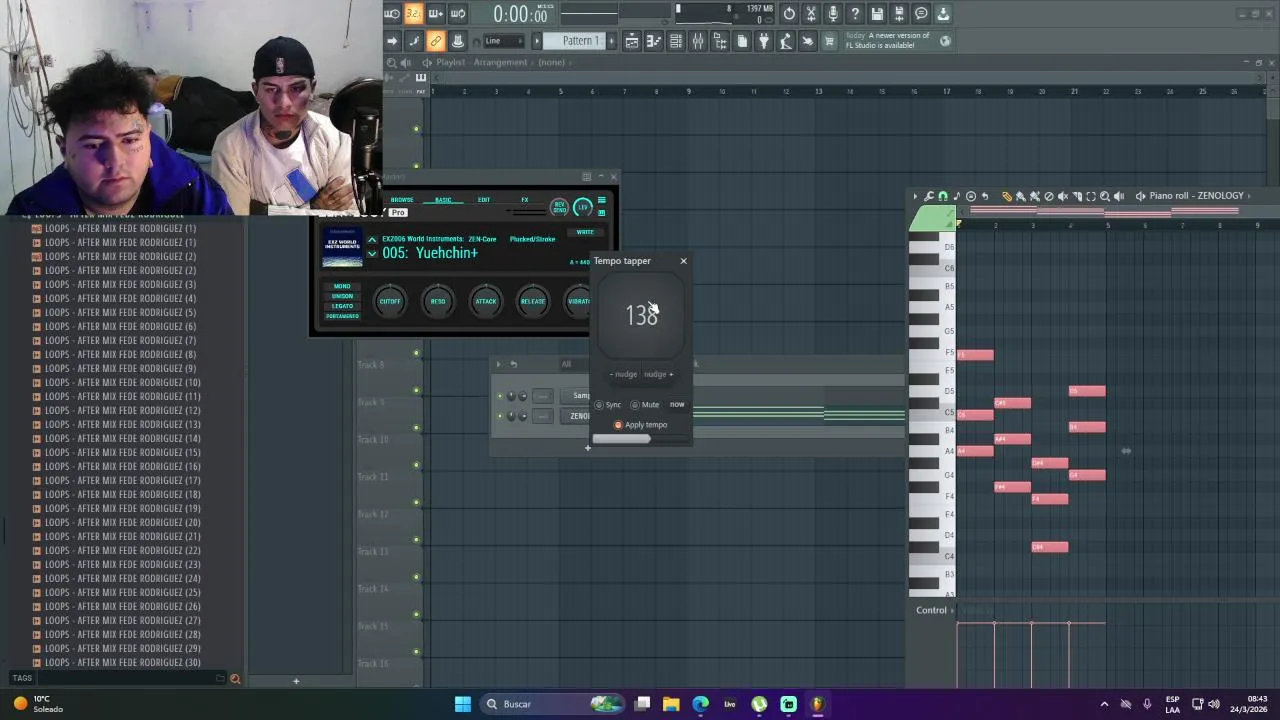This screenshot has height=720, width=1280.
Task: Open the Pattern 1 selector
Action: (x=574, y=41)
